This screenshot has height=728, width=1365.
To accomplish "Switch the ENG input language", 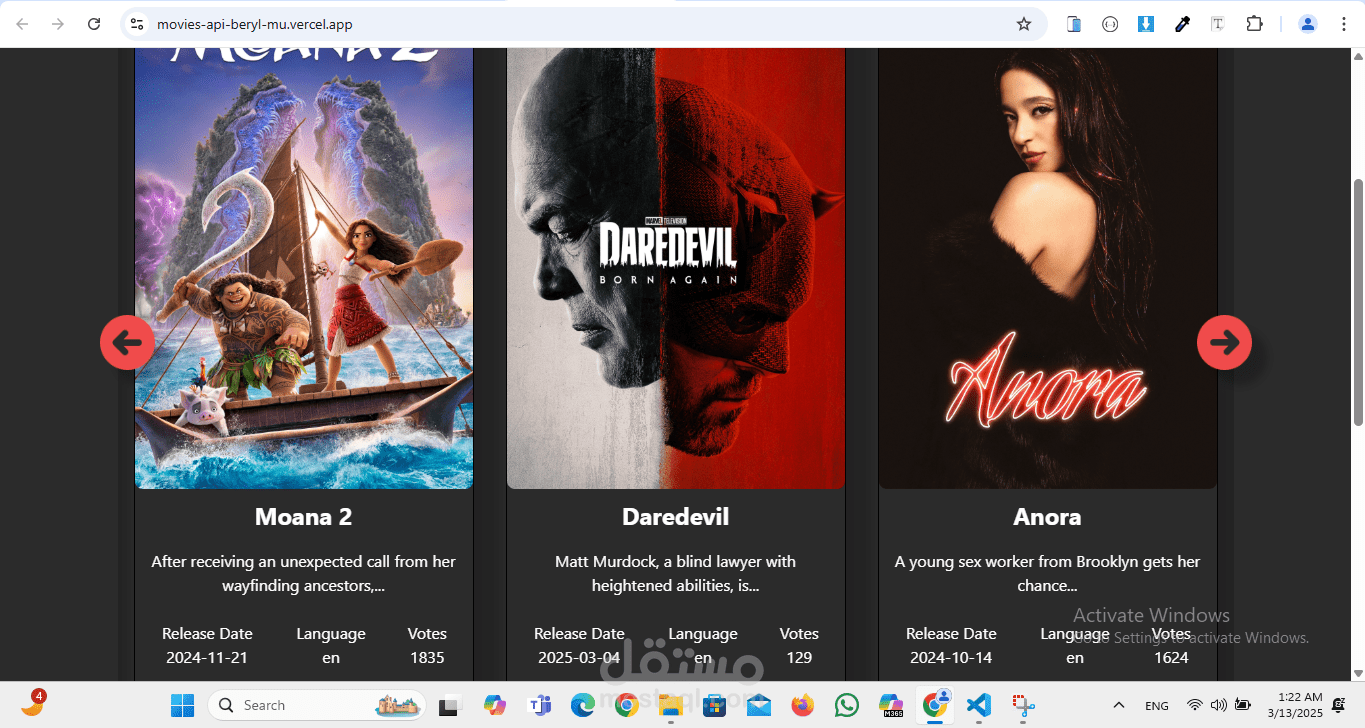I will pyautogui.click(x=1157, y=706).
